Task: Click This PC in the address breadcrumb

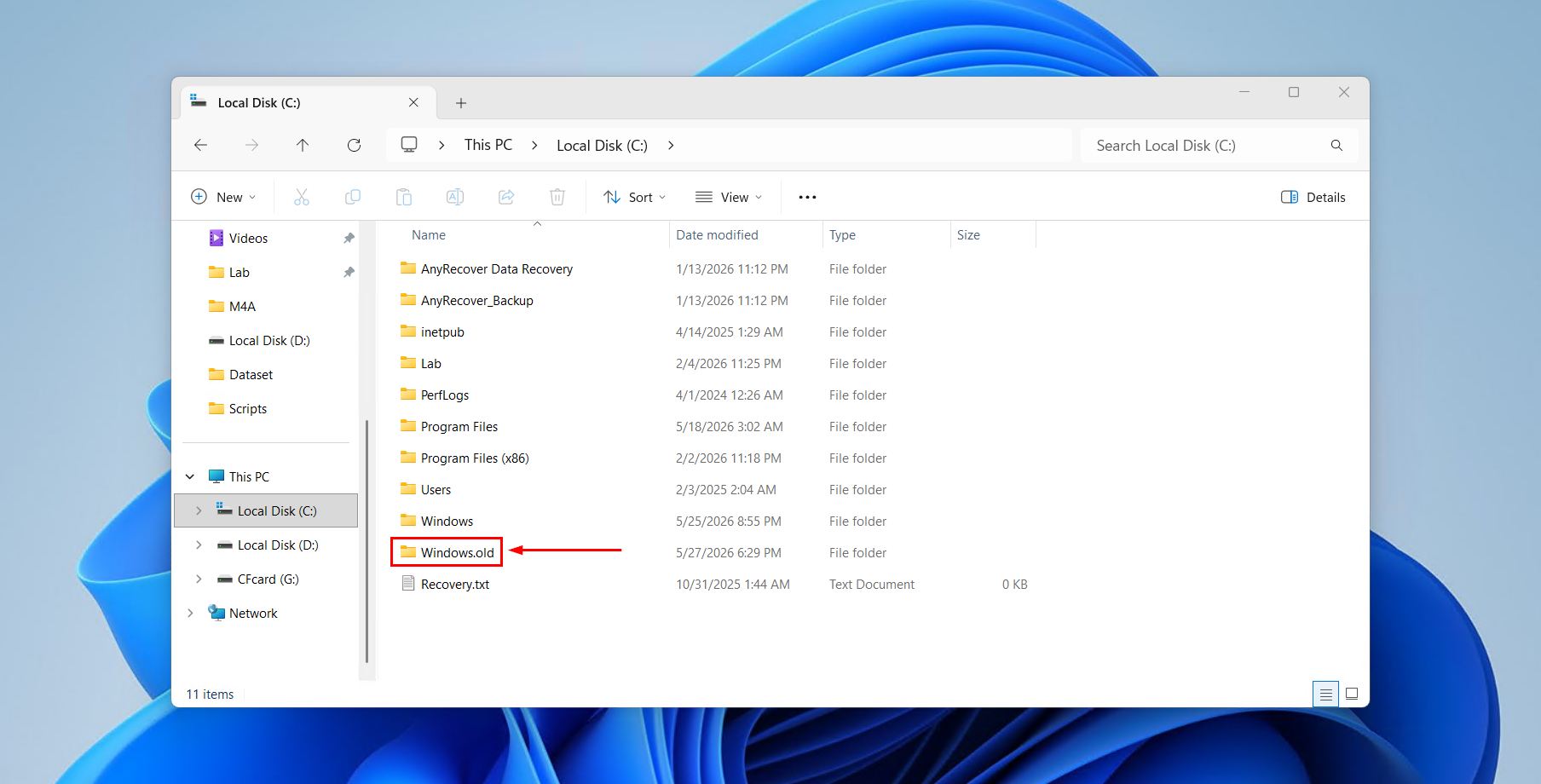Action: click(488, 145)
